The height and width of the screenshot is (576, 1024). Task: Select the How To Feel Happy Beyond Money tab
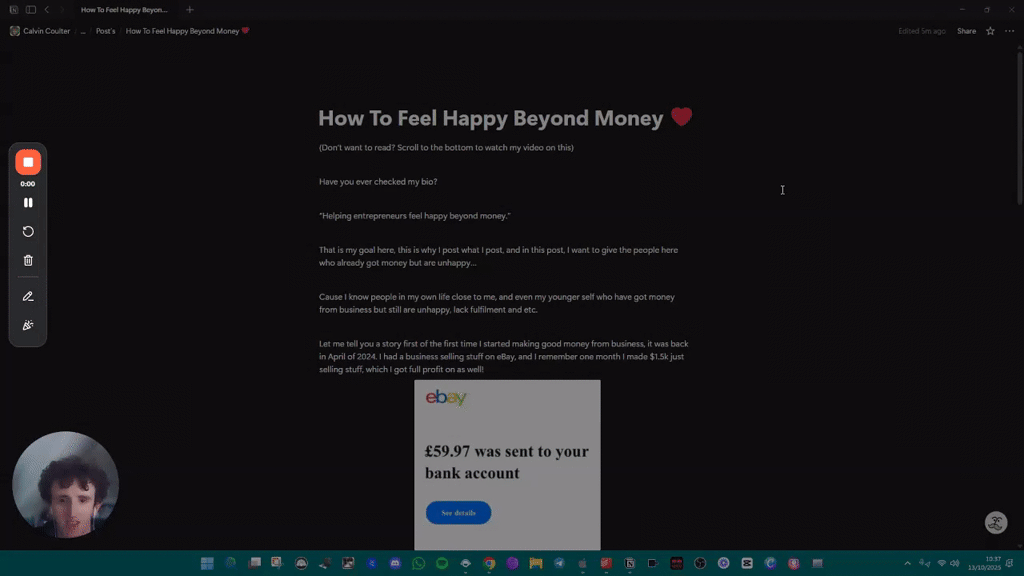(x=124, y=10)
